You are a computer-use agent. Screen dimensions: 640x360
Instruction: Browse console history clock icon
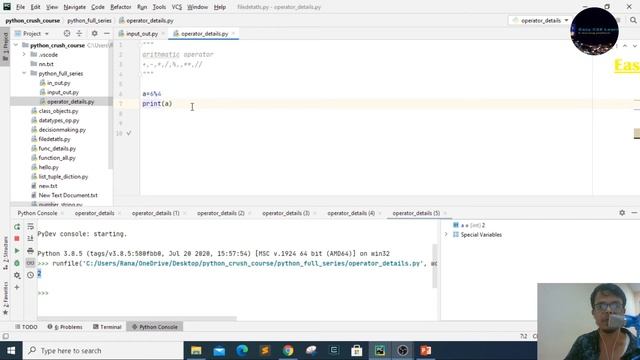(x=30, y=276)
